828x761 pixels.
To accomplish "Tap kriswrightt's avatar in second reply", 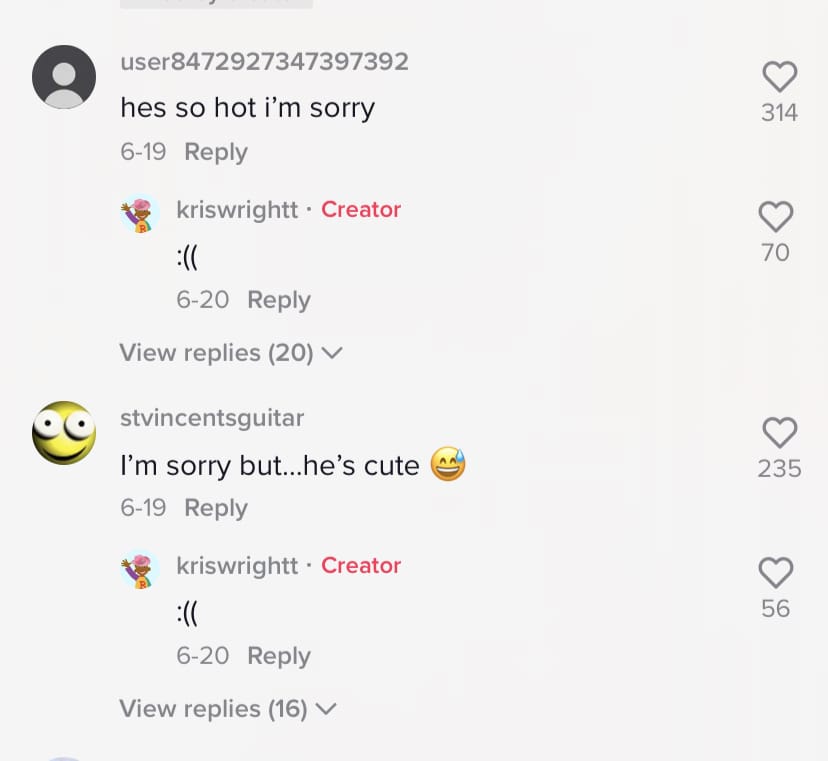I will click(x=140, y=569).
